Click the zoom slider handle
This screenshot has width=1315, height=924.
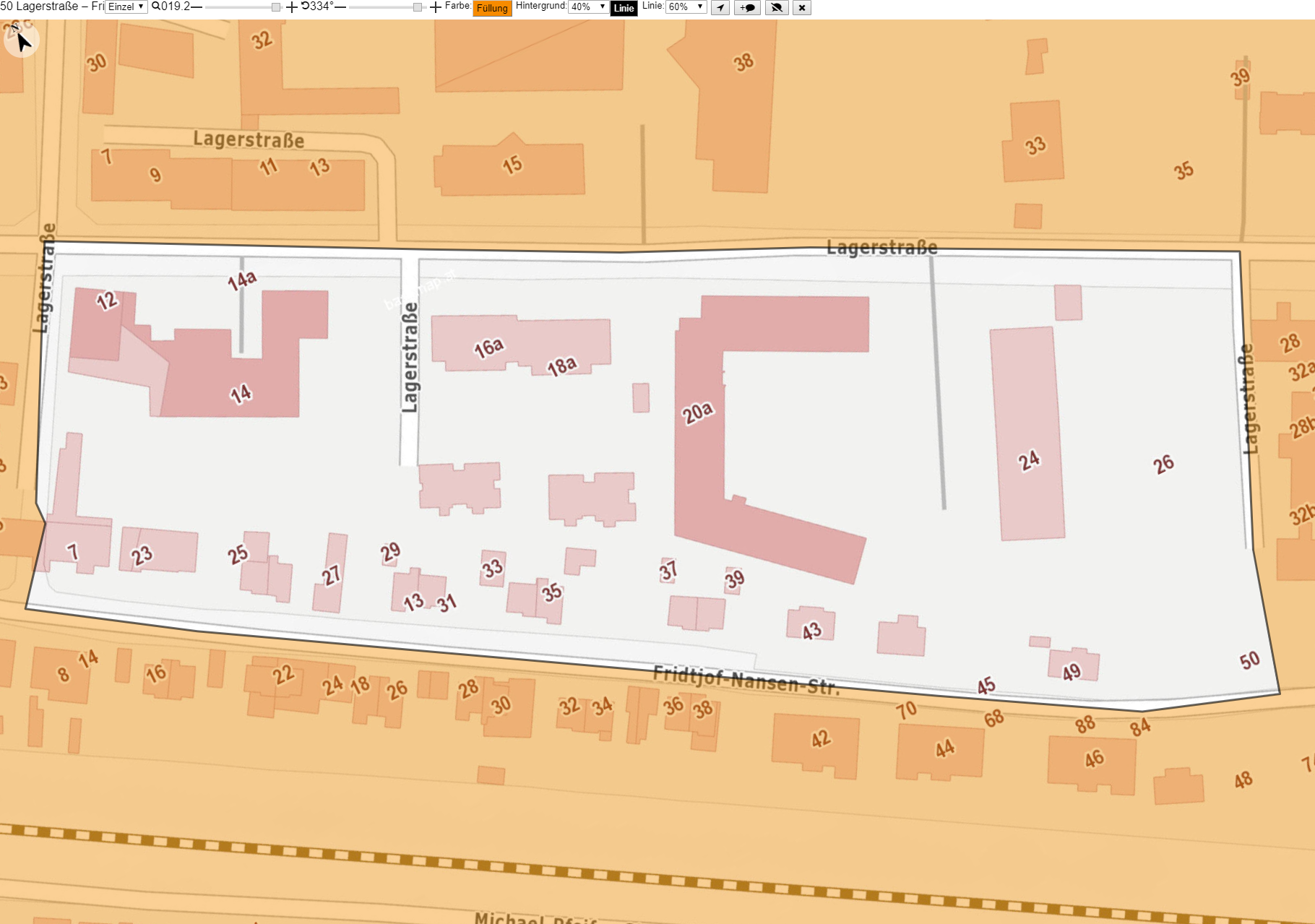point(276,7)
